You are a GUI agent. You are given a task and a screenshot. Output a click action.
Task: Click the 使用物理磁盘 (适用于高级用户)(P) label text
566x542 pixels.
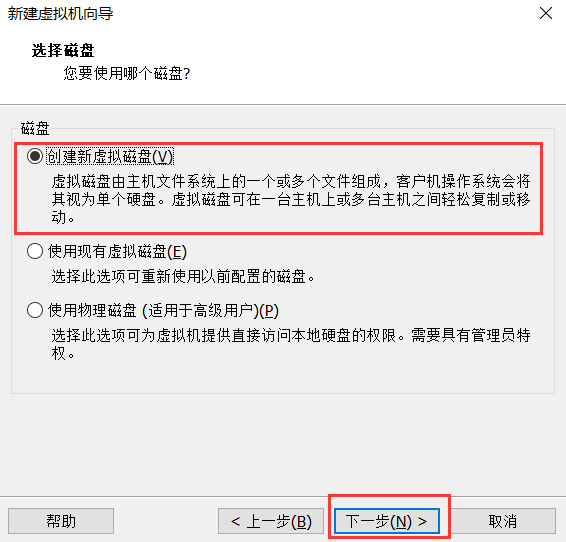tap(163, 310)
